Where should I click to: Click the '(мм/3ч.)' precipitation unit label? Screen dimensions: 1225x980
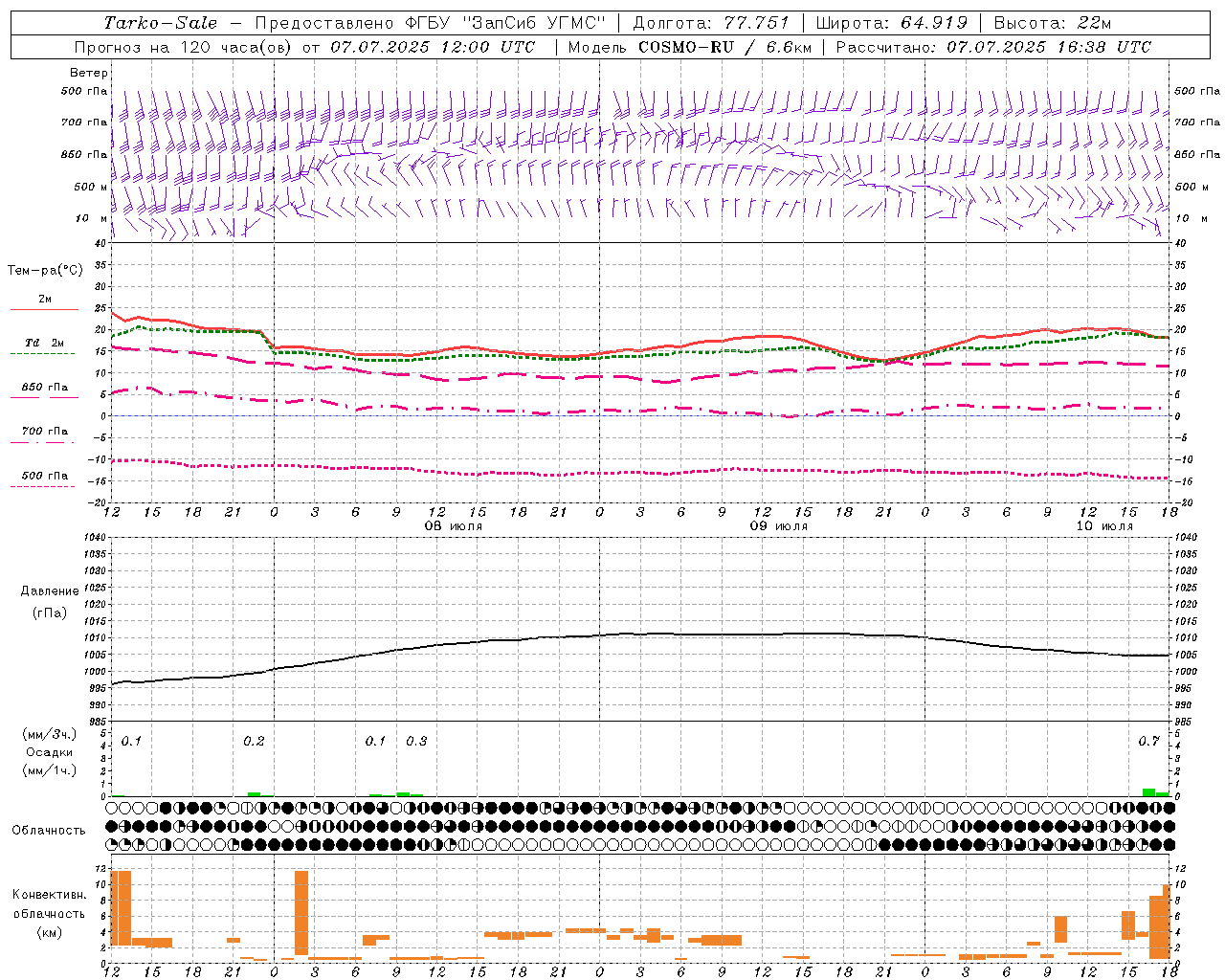click(50, 734)
